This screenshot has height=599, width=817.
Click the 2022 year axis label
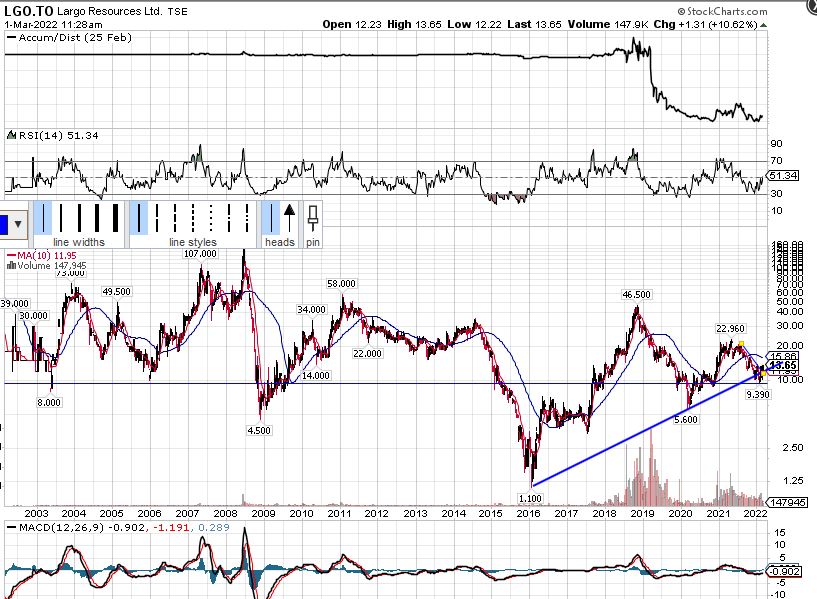pyautogui.click(x=755, y=514)
